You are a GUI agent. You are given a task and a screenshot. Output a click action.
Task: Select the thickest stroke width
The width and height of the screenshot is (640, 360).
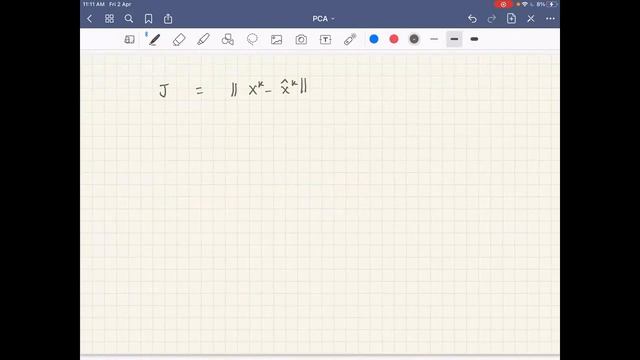coord(474,39)
